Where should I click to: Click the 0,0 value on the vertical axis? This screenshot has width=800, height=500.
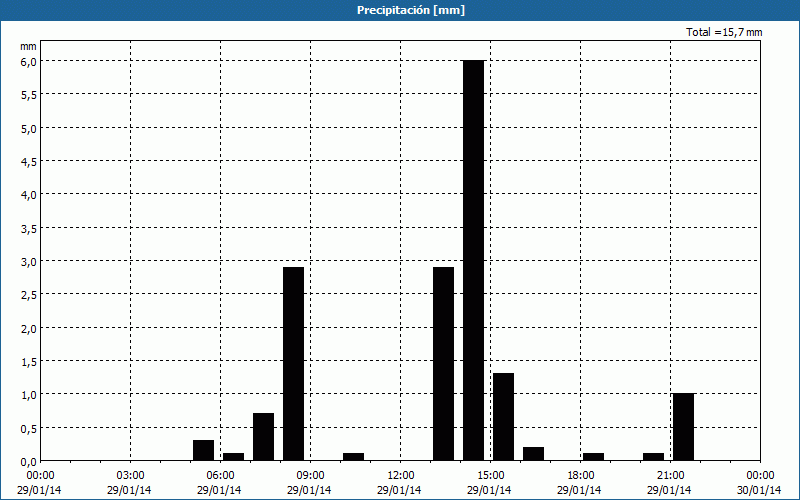[29, 462]
